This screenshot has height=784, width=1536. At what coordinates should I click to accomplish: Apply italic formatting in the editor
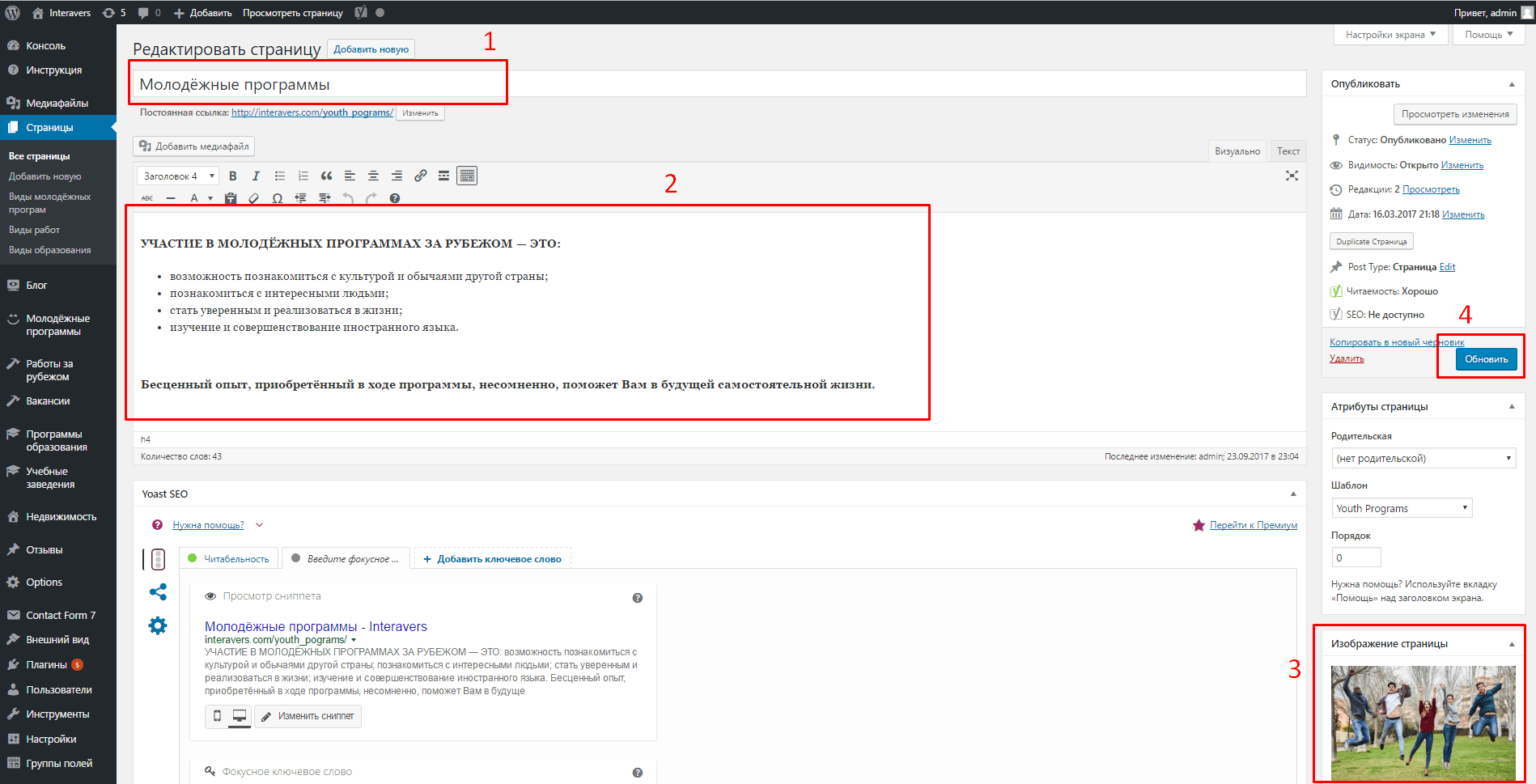[x=256, y=176]
